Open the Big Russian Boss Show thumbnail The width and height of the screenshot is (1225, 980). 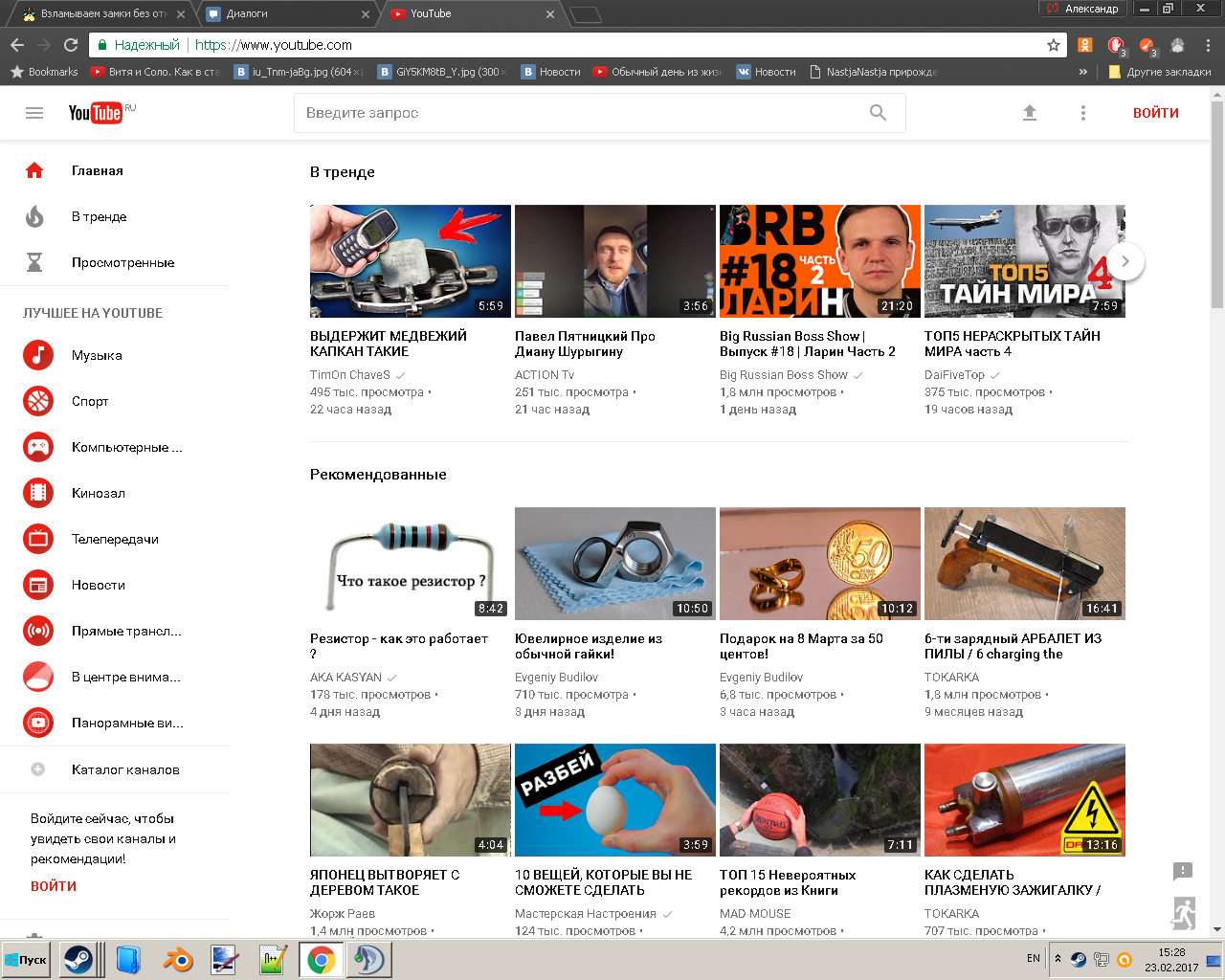click(820, 261)
